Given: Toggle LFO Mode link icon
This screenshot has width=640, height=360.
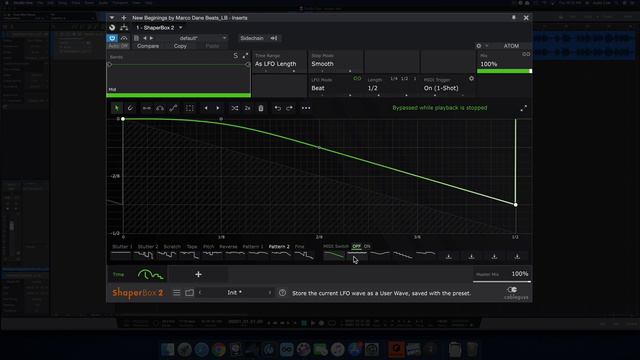Looking at the screenshot, I should tap(357, 78).
